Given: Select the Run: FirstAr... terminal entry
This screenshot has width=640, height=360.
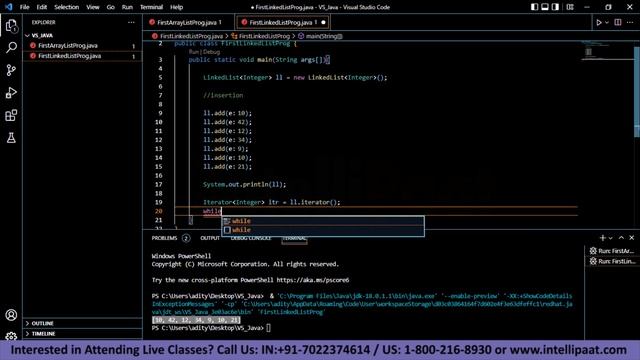Looking at the screenshot, I should point(612,251).
